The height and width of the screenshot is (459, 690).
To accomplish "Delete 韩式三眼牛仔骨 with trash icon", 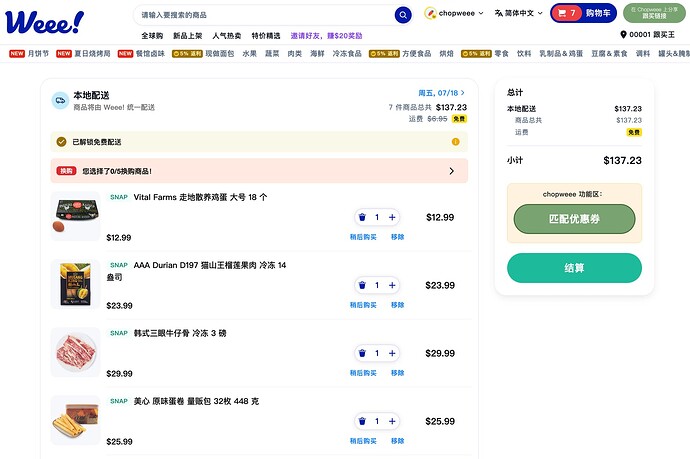I will (x=362, y=353).
